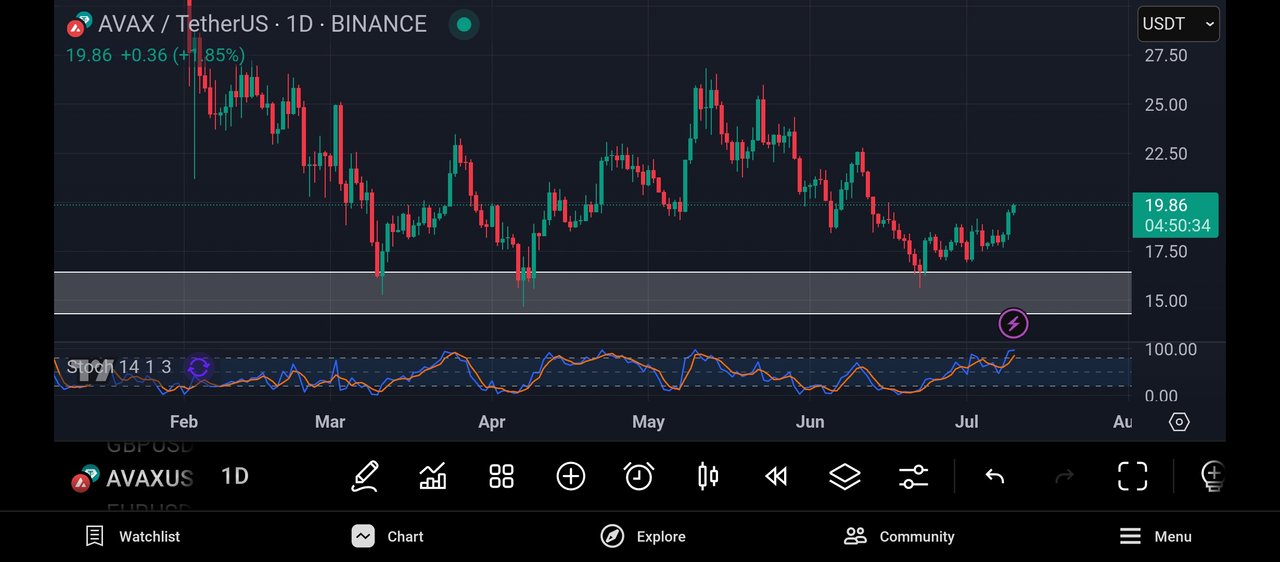Open time axis settings hexagon icon
The image size is (1280, 562).
pos(1179,422)
